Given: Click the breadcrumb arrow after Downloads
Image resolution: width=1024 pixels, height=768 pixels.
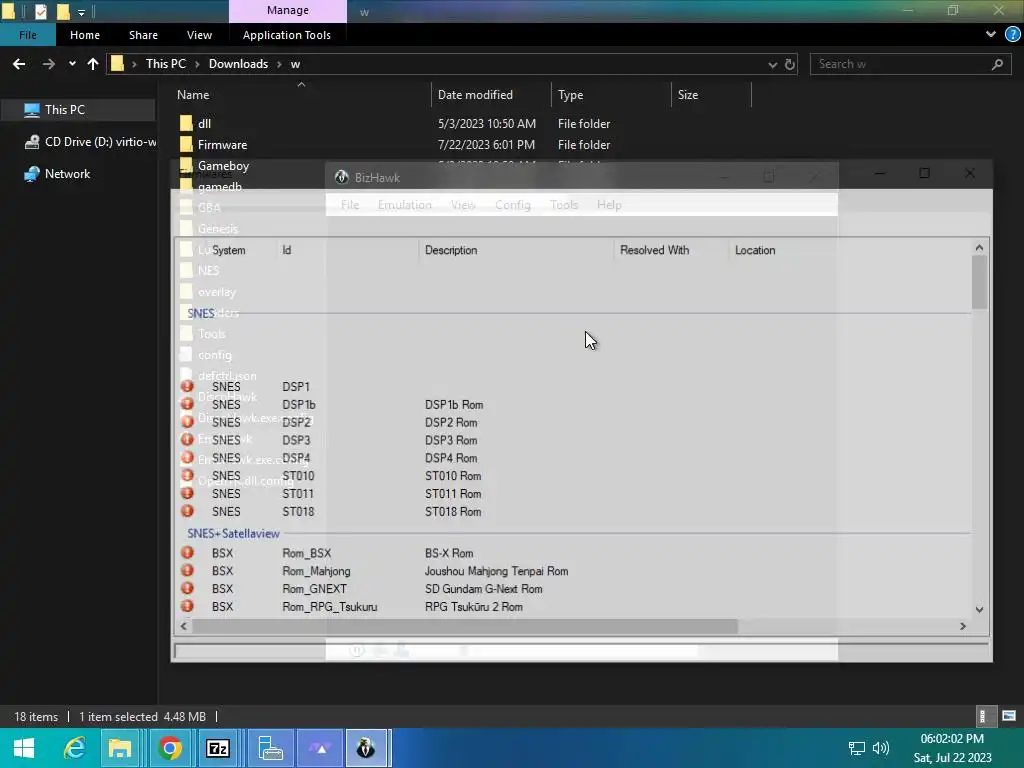Looking at the screenshot, I should pos(279,64).
